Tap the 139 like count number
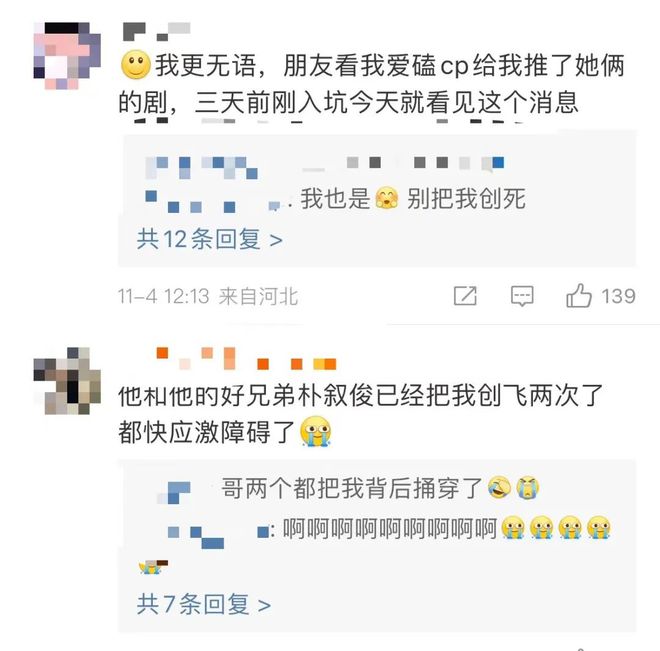The height and width of the screenshot is (651, 660). click(618, 296)
